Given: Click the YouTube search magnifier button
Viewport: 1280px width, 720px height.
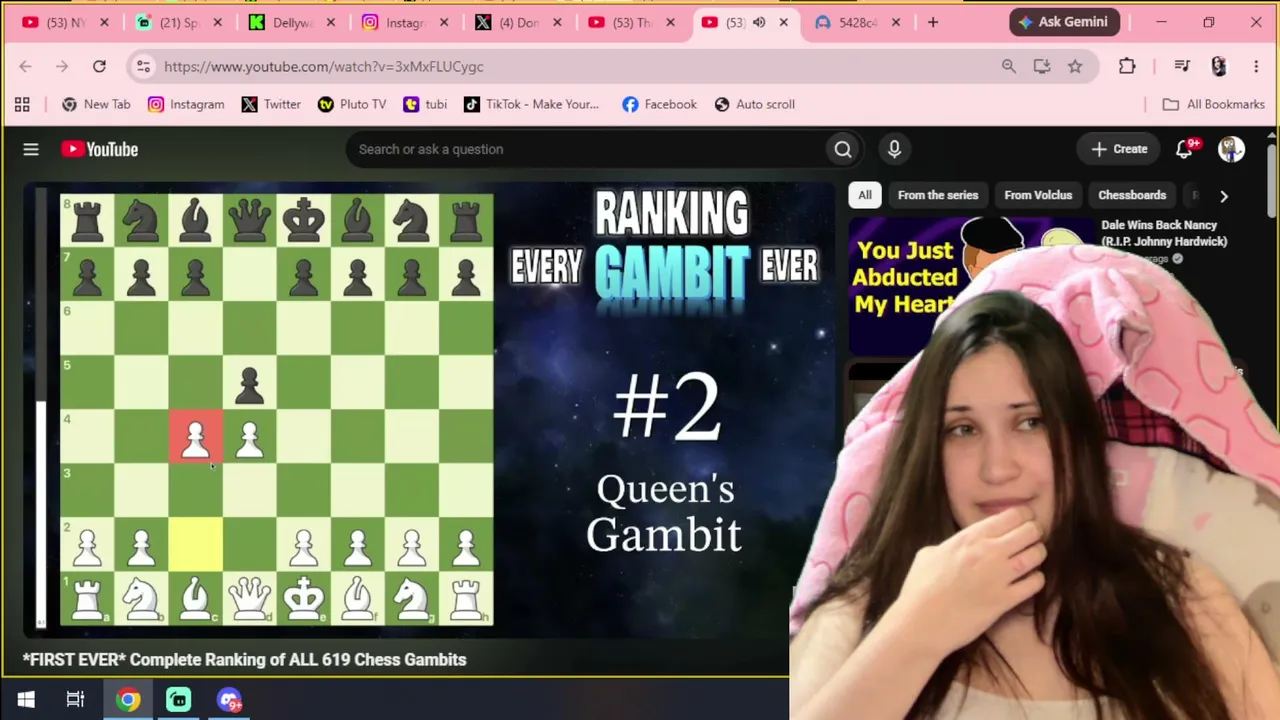Looking at the screenshot, I should click(x=843, y=149).
